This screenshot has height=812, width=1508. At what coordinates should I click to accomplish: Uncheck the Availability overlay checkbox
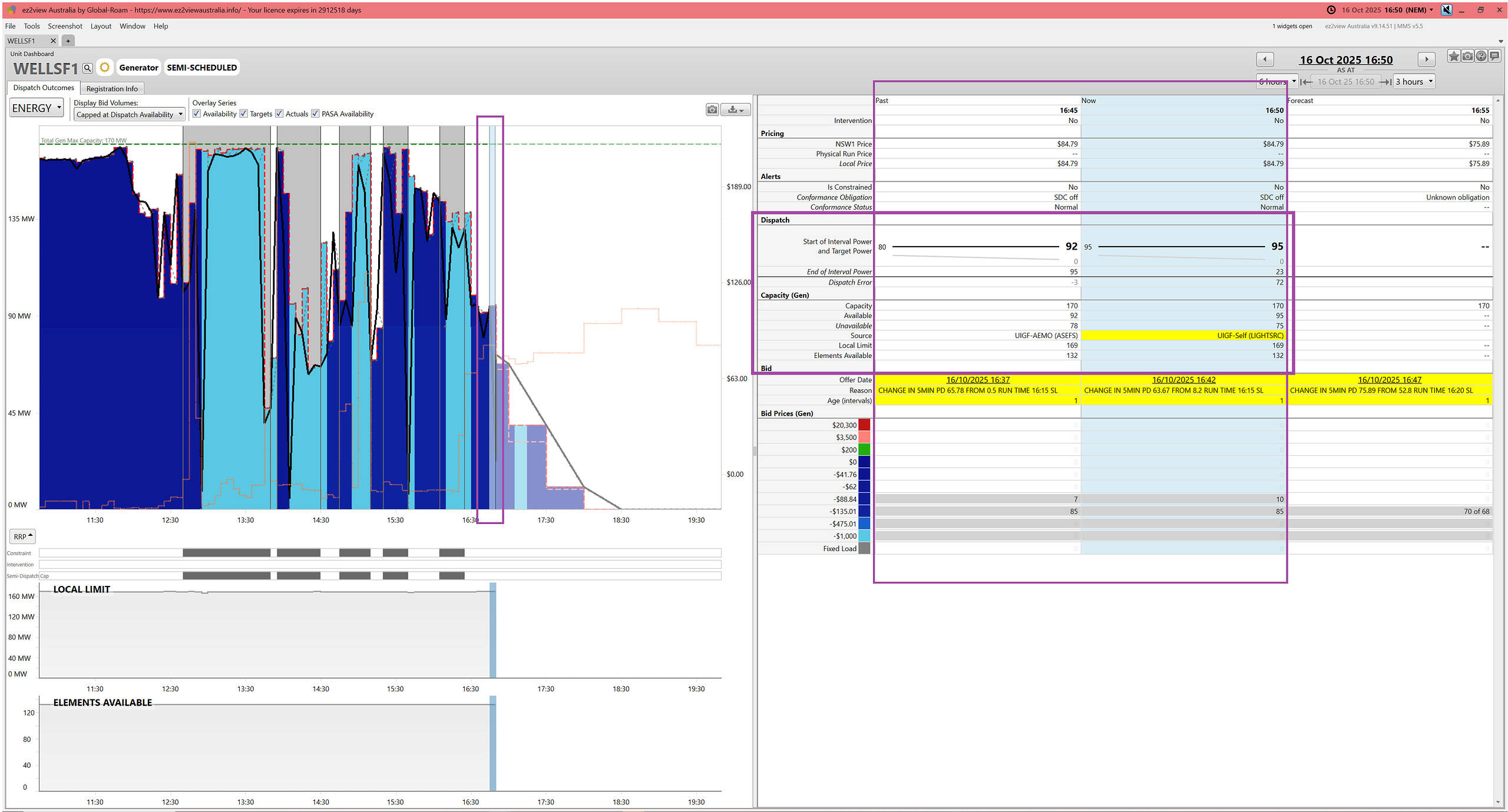pos(197,114)
